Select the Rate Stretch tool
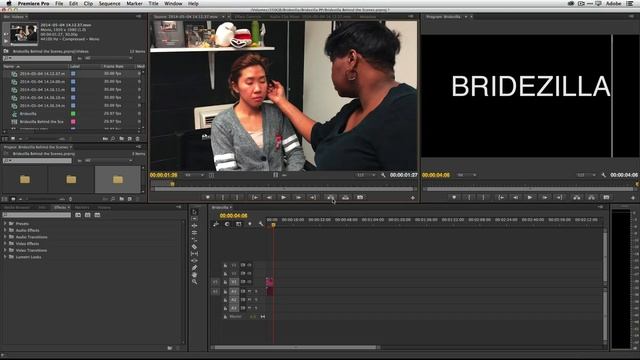This screenshot has height=360, width=640. tap(195, 239)
